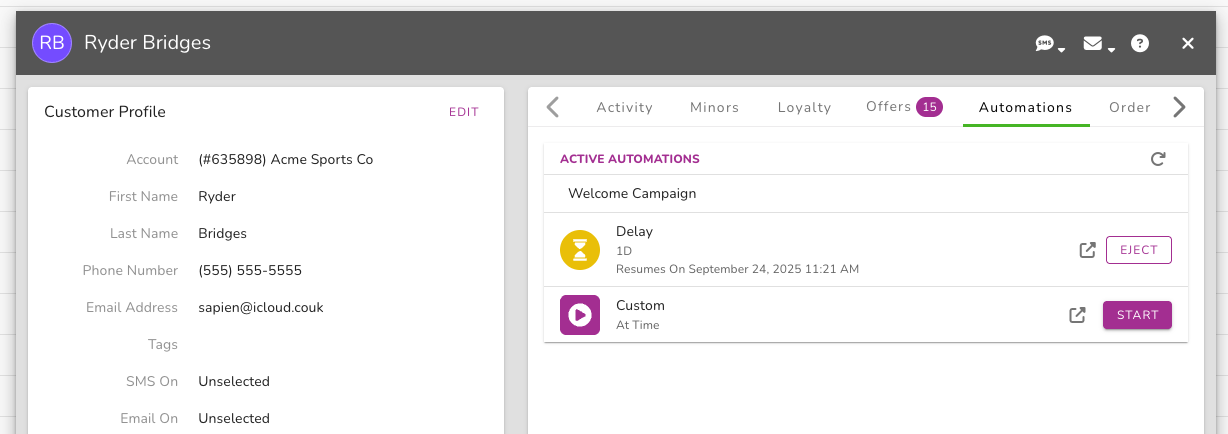This screenshot has height=434, width=1228.
Task: Click the help question mark icon
Action: coord(1140,44)
